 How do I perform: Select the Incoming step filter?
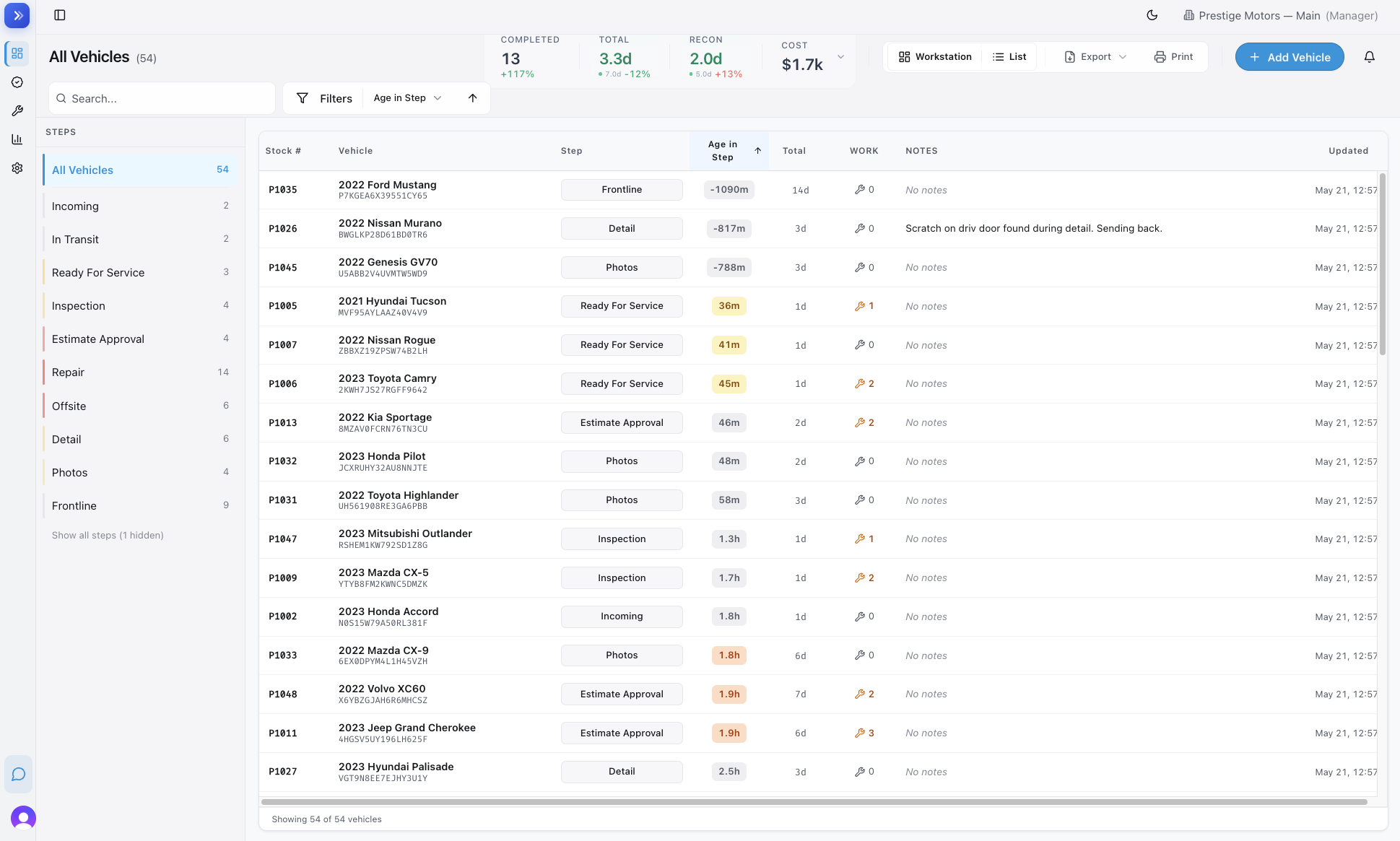140,206
